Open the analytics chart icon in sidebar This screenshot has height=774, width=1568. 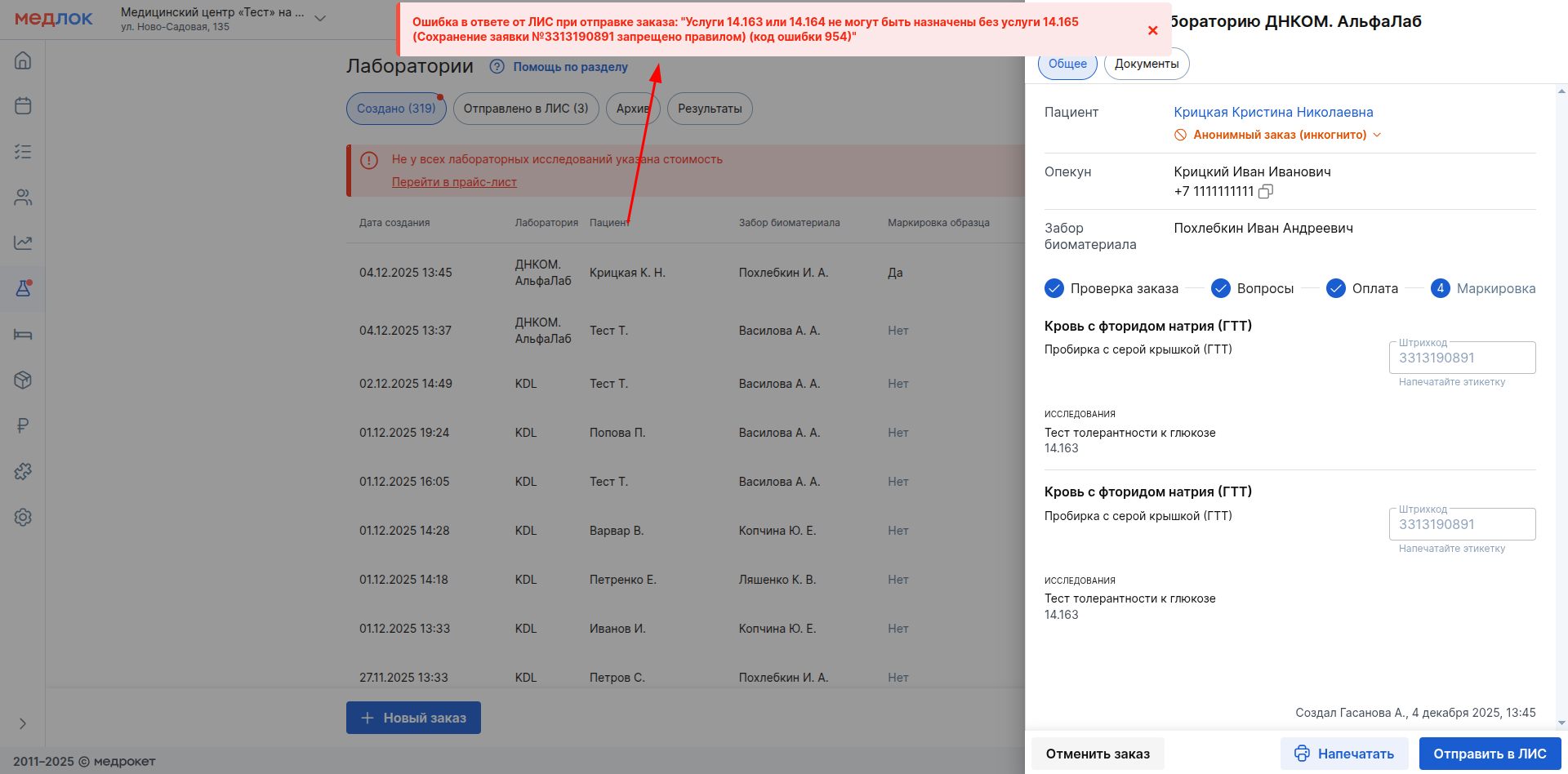23,242
